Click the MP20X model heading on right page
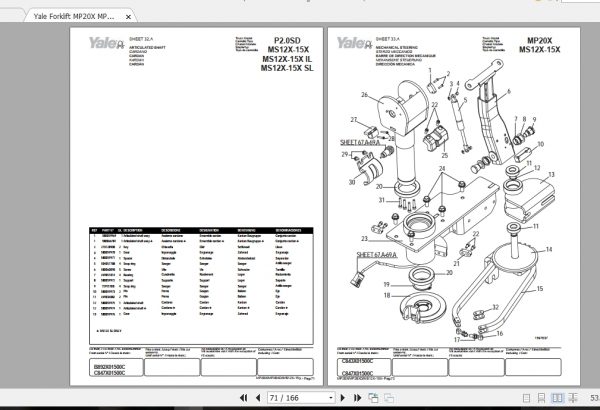Image resolution: width=600 pixels, height=410 pixels. [540, 41]
